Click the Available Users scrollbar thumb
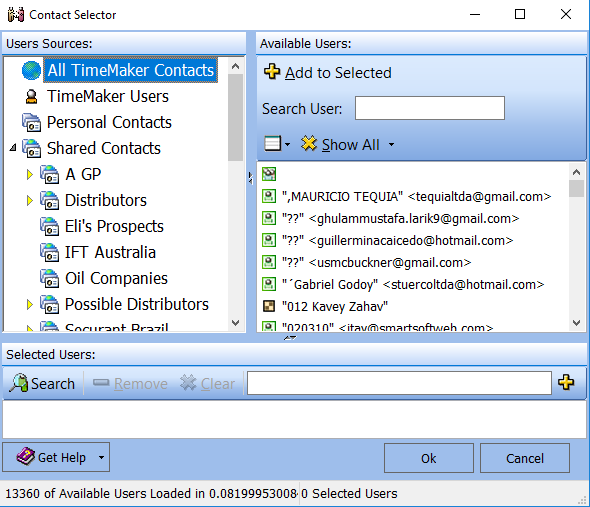The height and width of the screenshot is (507, 590). click(x=576, y=189)
